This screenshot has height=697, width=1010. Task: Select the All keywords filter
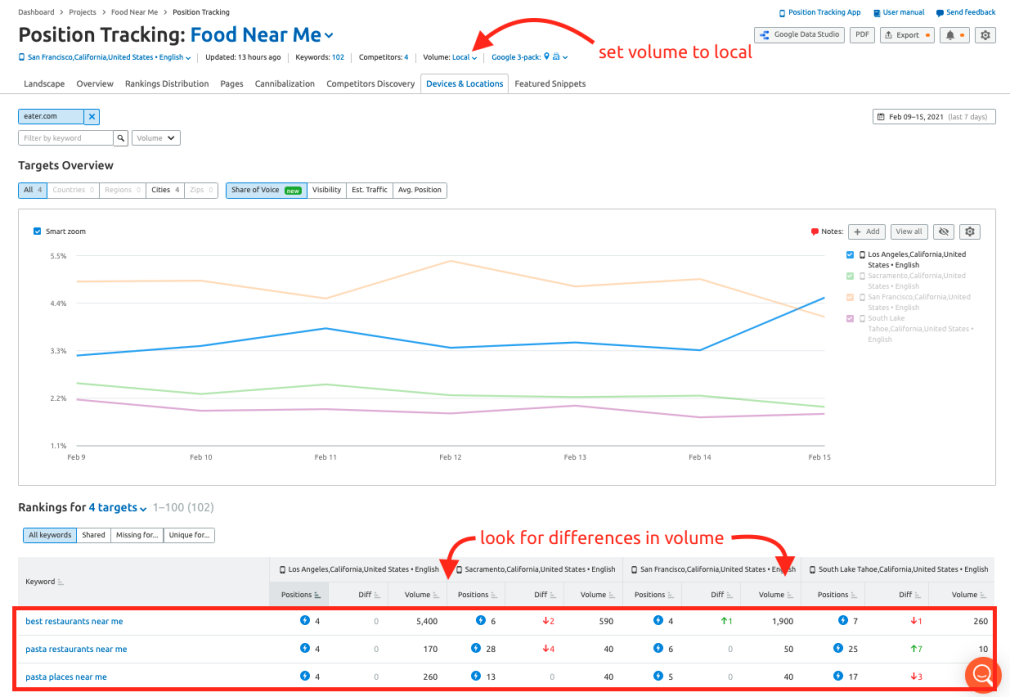50,535
